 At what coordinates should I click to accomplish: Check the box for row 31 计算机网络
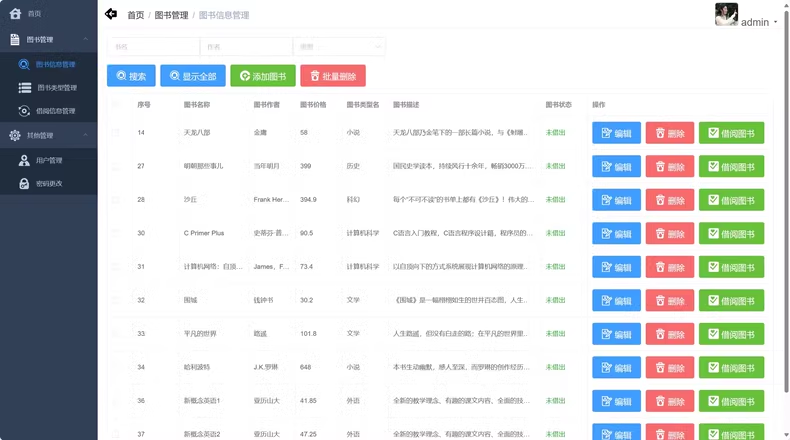(x=115, y=267)
